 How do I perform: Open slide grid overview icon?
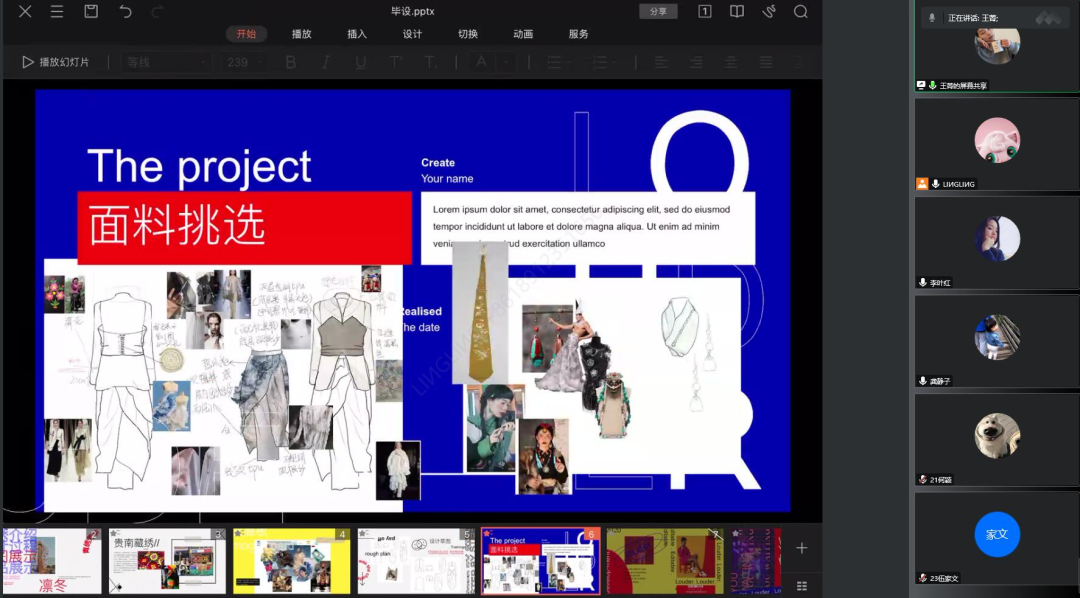[x=801, y=585]
